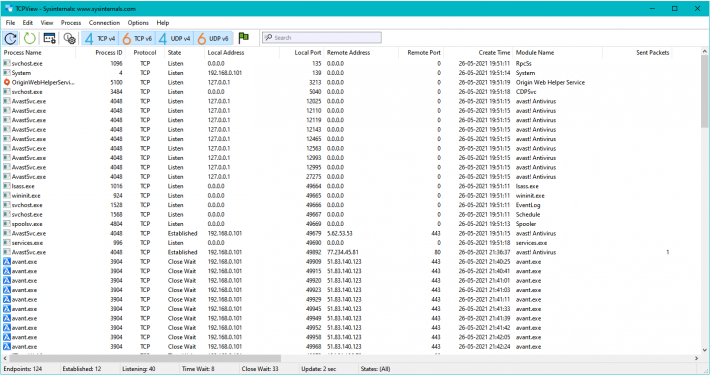This screenshot has width=710, height=375.
Task: Open the Process menu
Action: [71, 23]
